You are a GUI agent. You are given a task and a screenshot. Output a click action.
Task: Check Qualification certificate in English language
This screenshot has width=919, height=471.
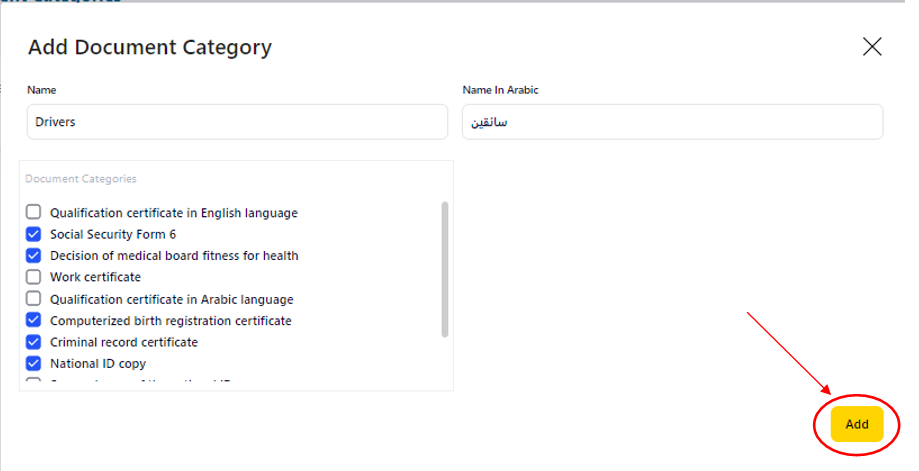(x=34, y=213)
